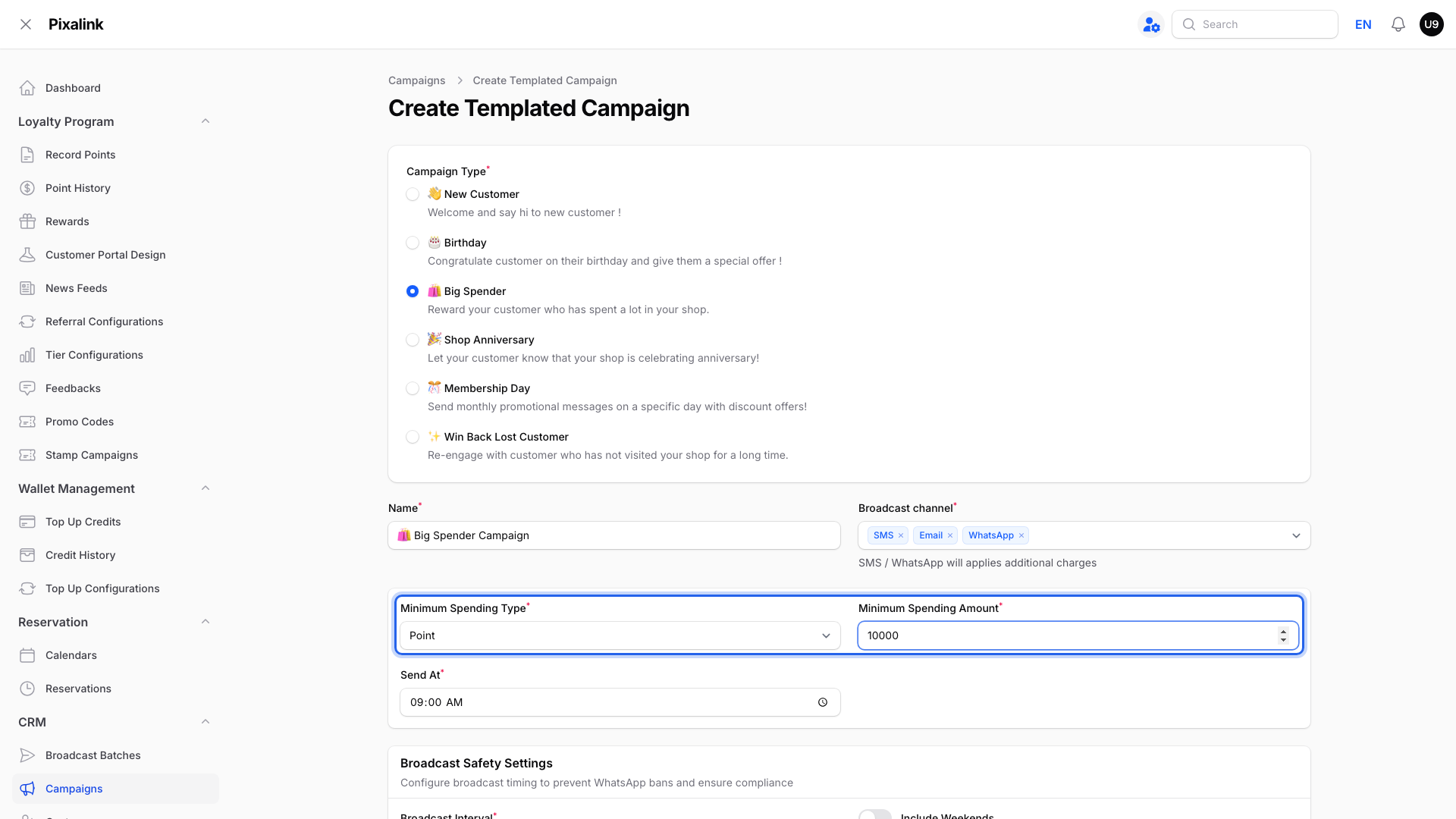Click the News Feeds newspaper icon

pyautogui.click(x=27, y=288)
